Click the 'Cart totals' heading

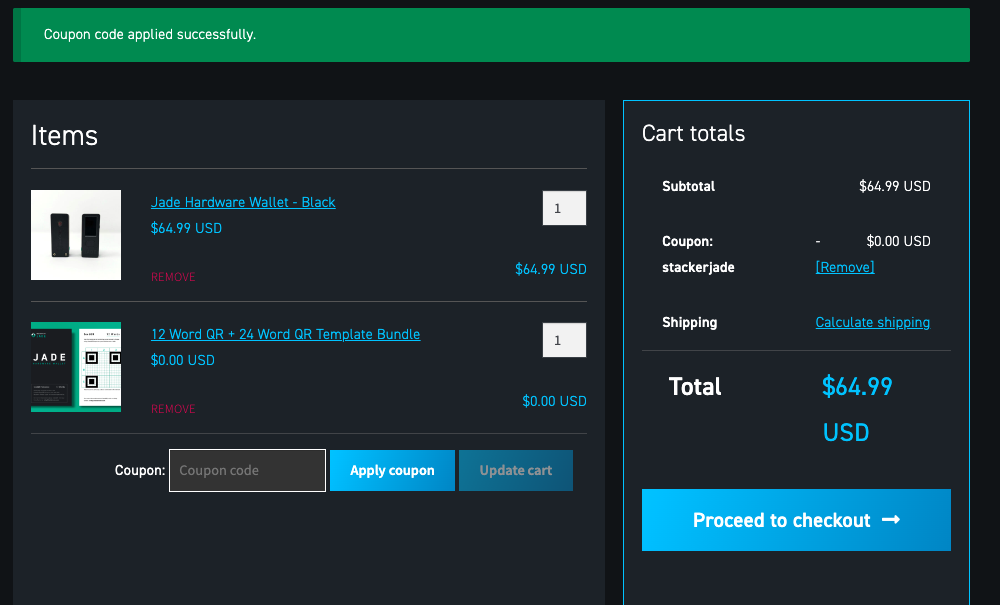tap(693, 133)
